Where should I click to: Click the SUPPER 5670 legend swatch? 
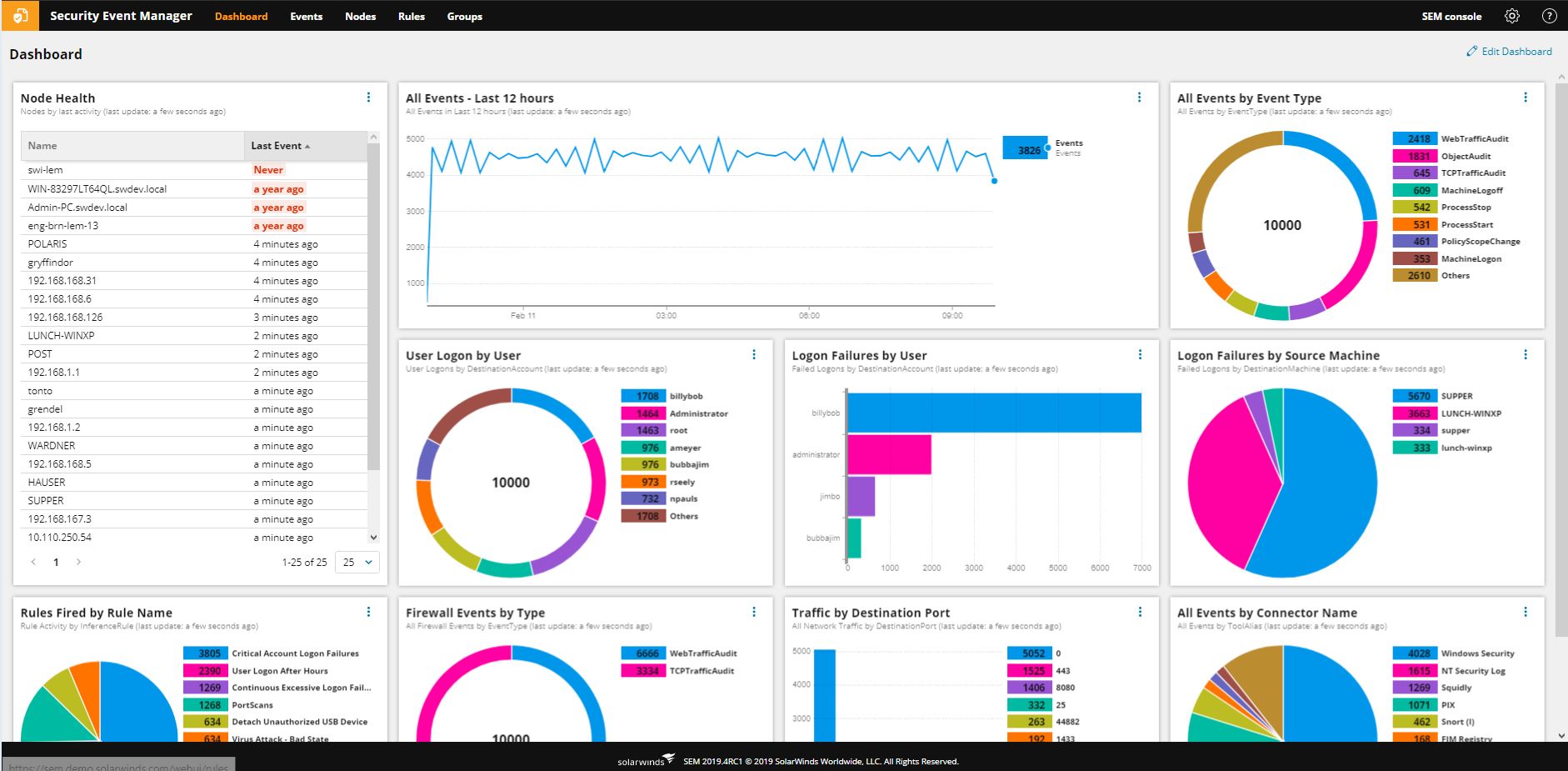coord(1415,397)
